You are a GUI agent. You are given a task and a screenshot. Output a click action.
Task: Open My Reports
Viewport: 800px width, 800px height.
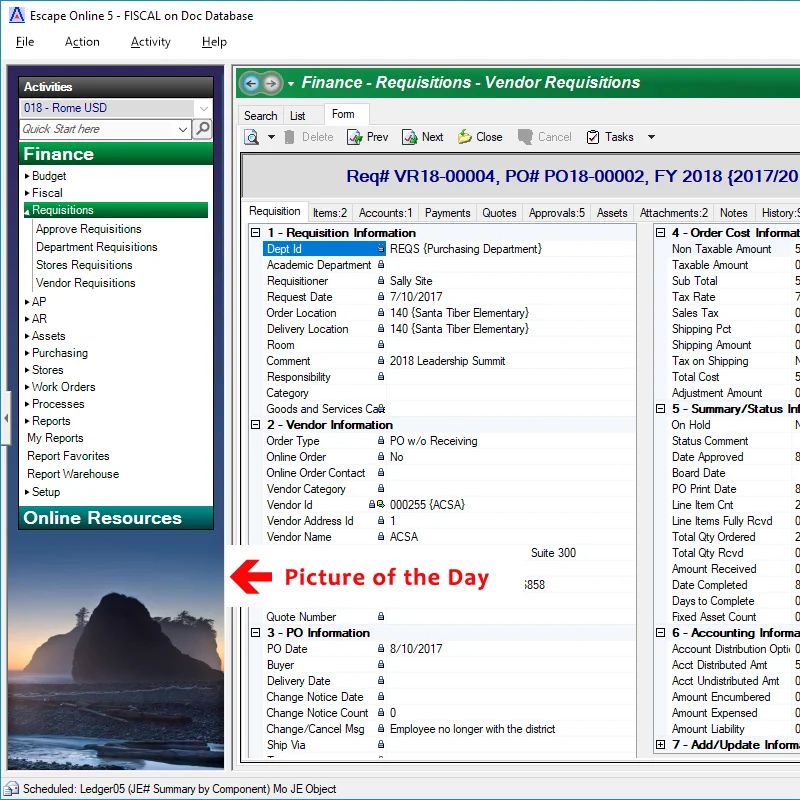[x=55, y=438]
